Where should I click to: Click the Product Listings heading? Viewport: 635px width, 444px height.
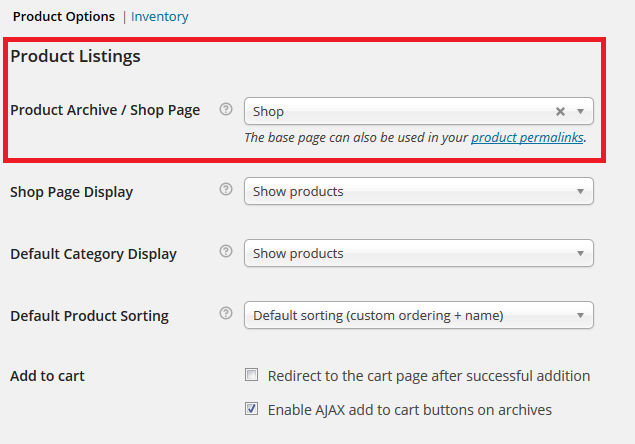point(75,56)
